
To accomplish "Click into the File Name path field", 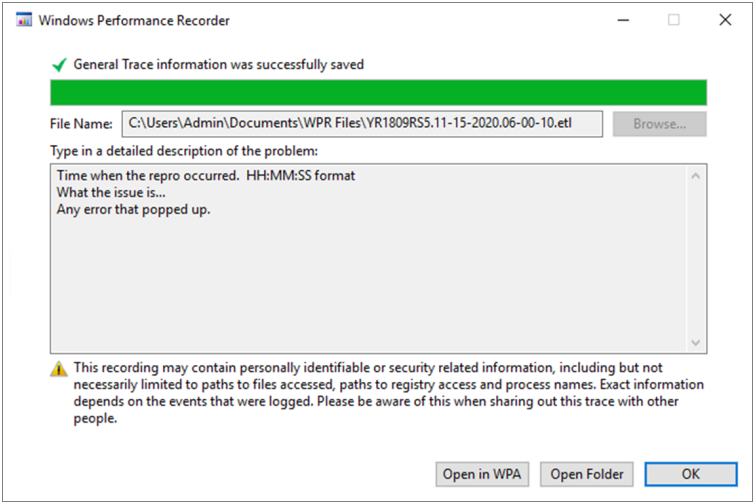I will pyautogui.click(x=362, y=124).
